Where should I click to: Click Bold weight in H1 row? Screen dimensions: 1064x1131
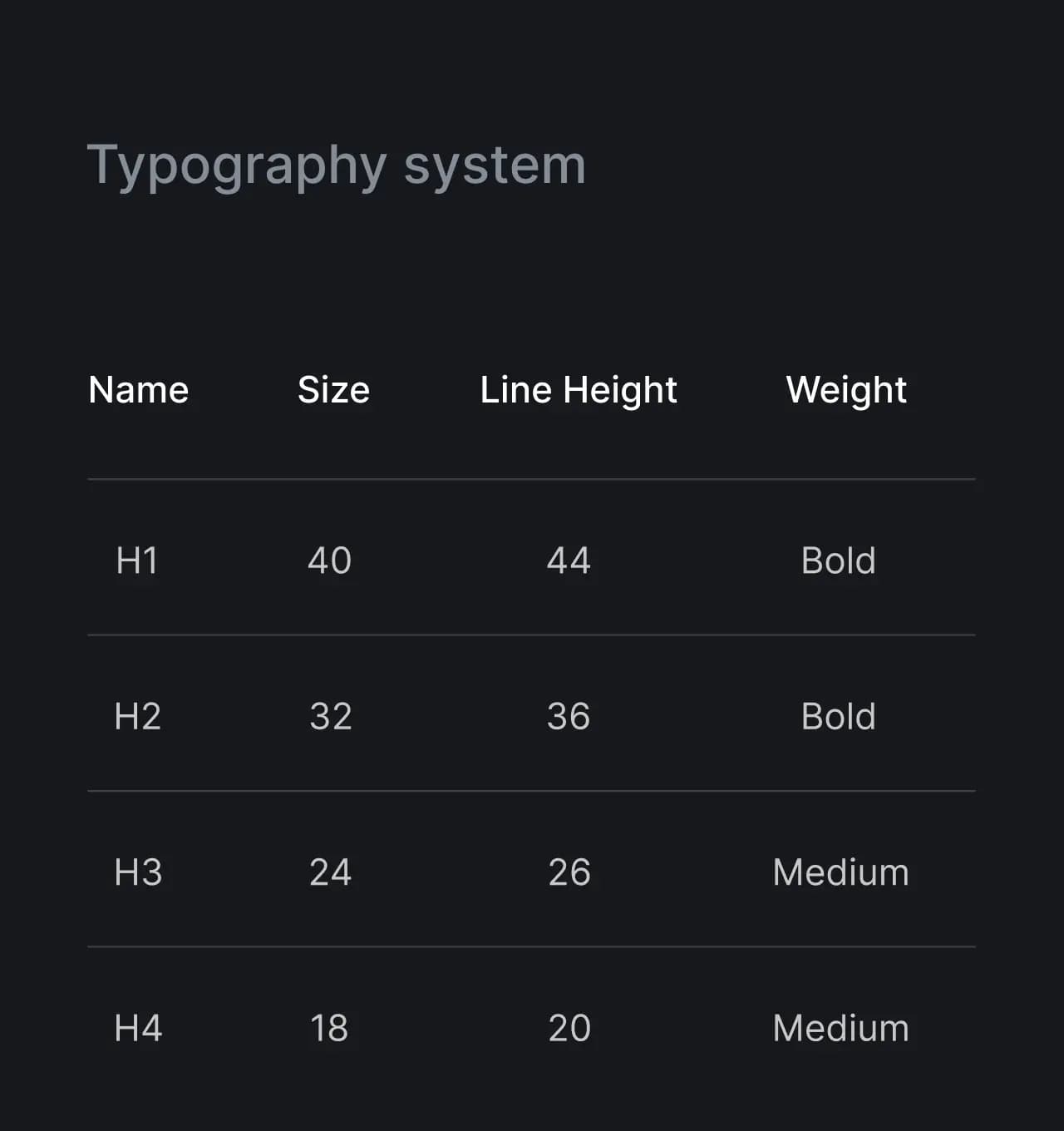838,561
